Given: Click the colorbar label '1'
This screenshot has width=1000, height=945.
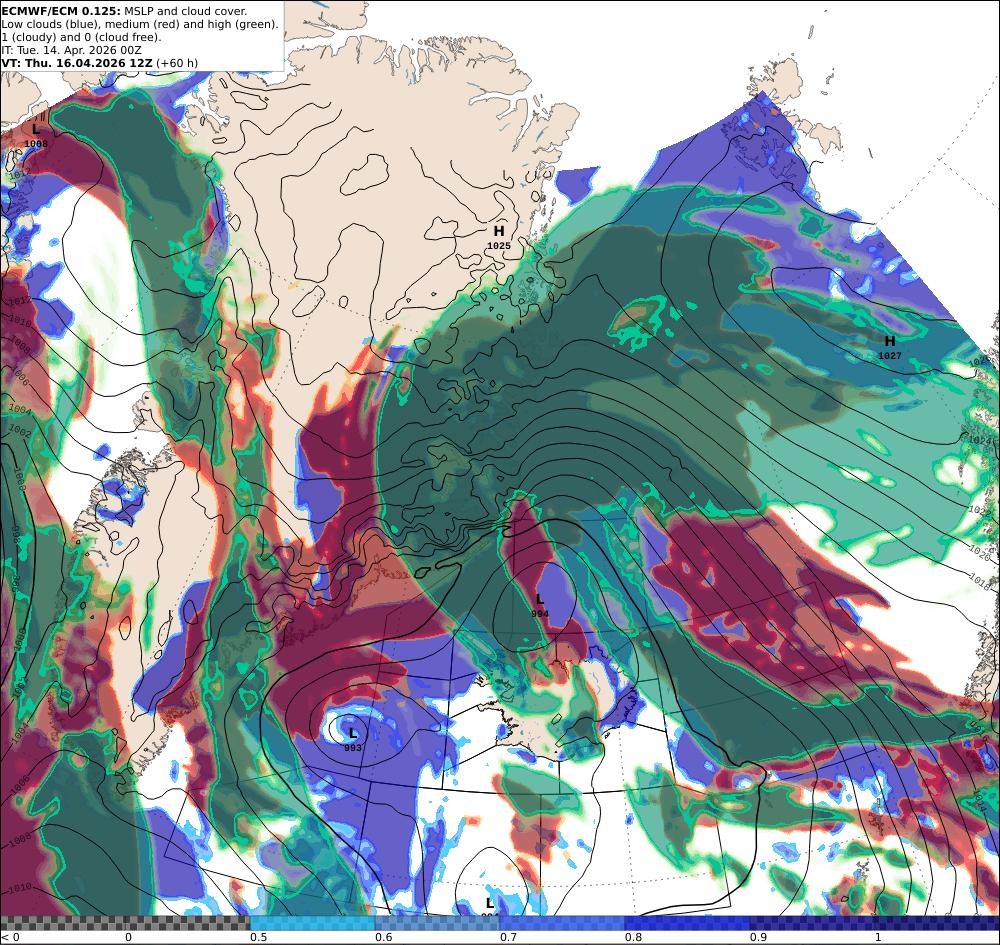Looking at the screenshot, I should pyautogui.click(x=878, y=937).
